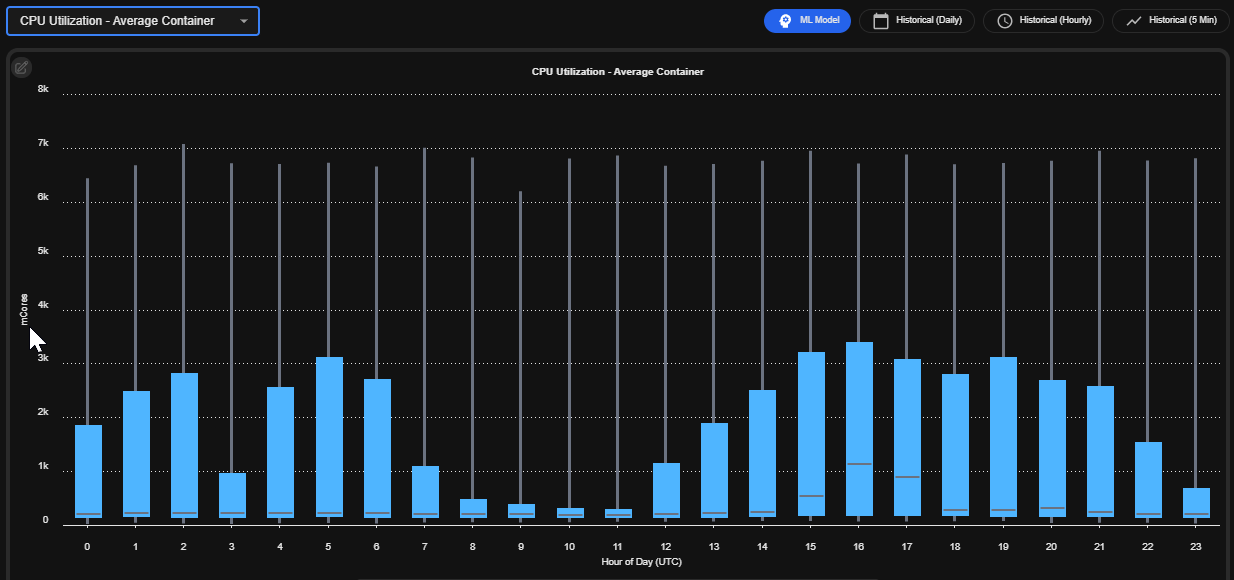Click the clock icon for Historical (Hourly)
Viewport: 1234px width, 580px height.
tap(1005, 21)
